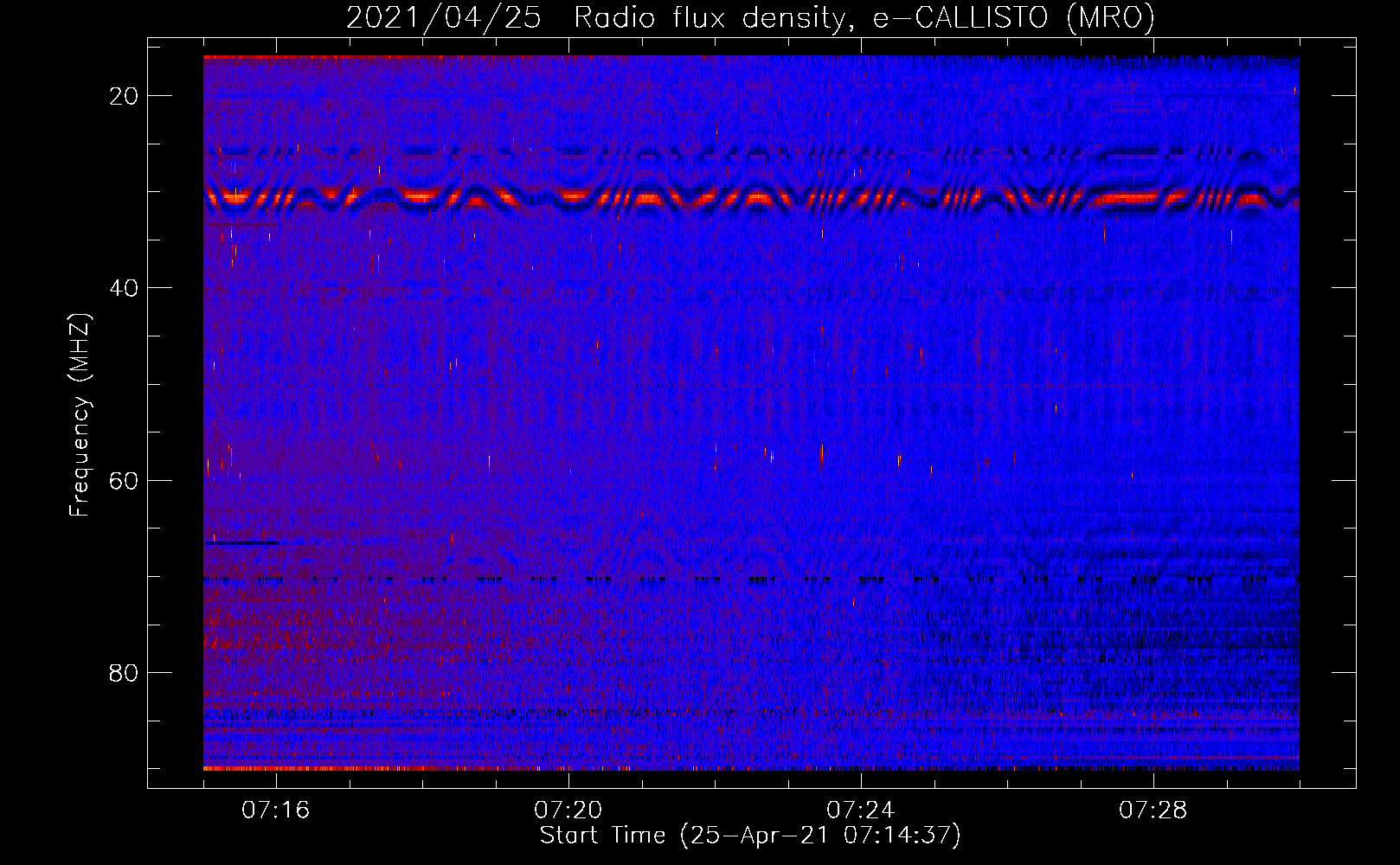Click the 60 MHz frequency tick label
1400x865 pixels.
[124, 480]
